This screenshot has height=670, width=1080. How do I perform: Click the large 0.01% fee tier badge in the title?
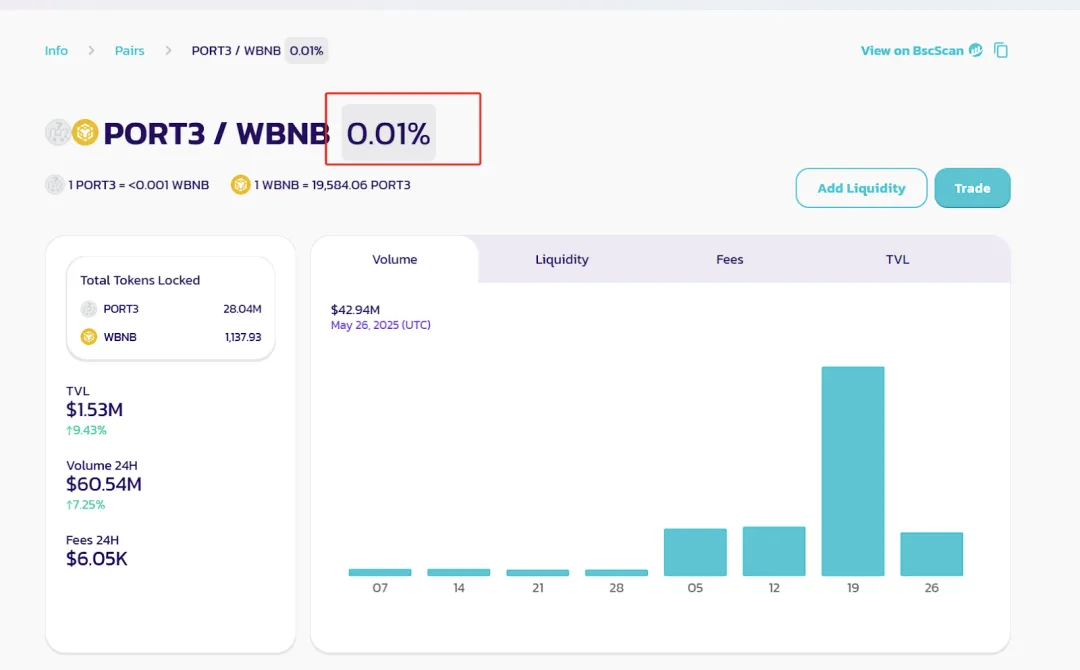point(388,133)
